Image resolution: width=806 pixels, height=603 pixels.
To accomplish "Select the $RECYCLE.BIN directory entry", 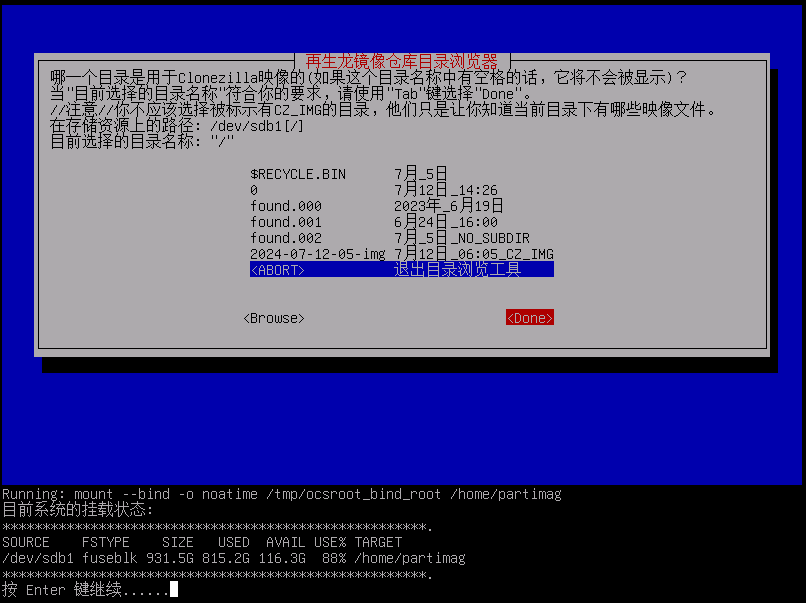I will click(298, 174).
